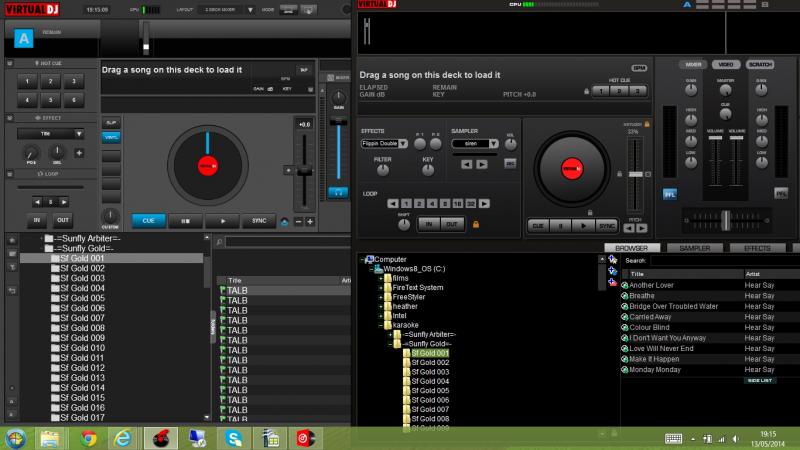Click play on the right deck
The image size is (800, 450).
pos(583,226)
